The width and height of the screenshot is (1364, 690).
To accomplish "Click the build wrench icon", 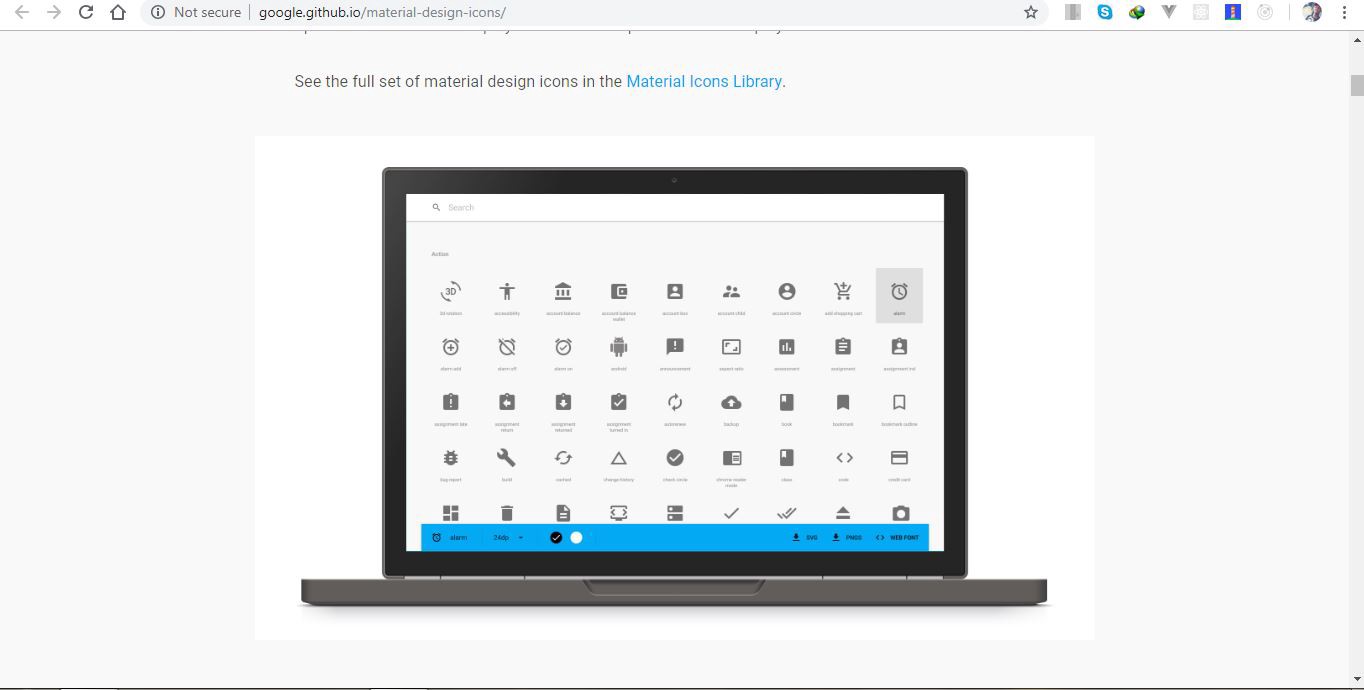I will click(506, 458).
